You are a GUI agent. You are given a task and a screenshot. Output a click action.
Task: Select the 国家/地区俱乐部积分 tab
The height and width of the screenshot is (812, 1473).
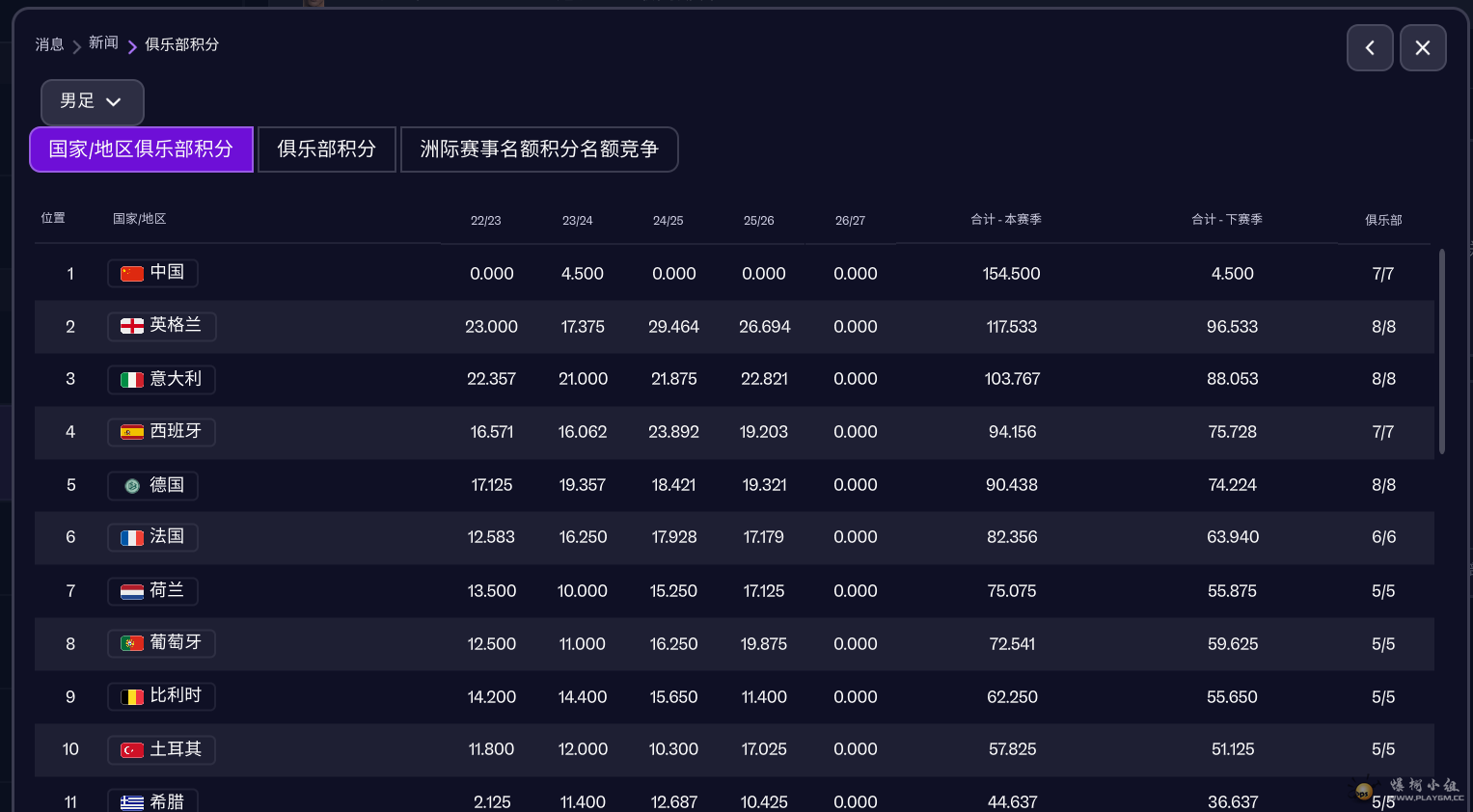(x=141, y=149)
